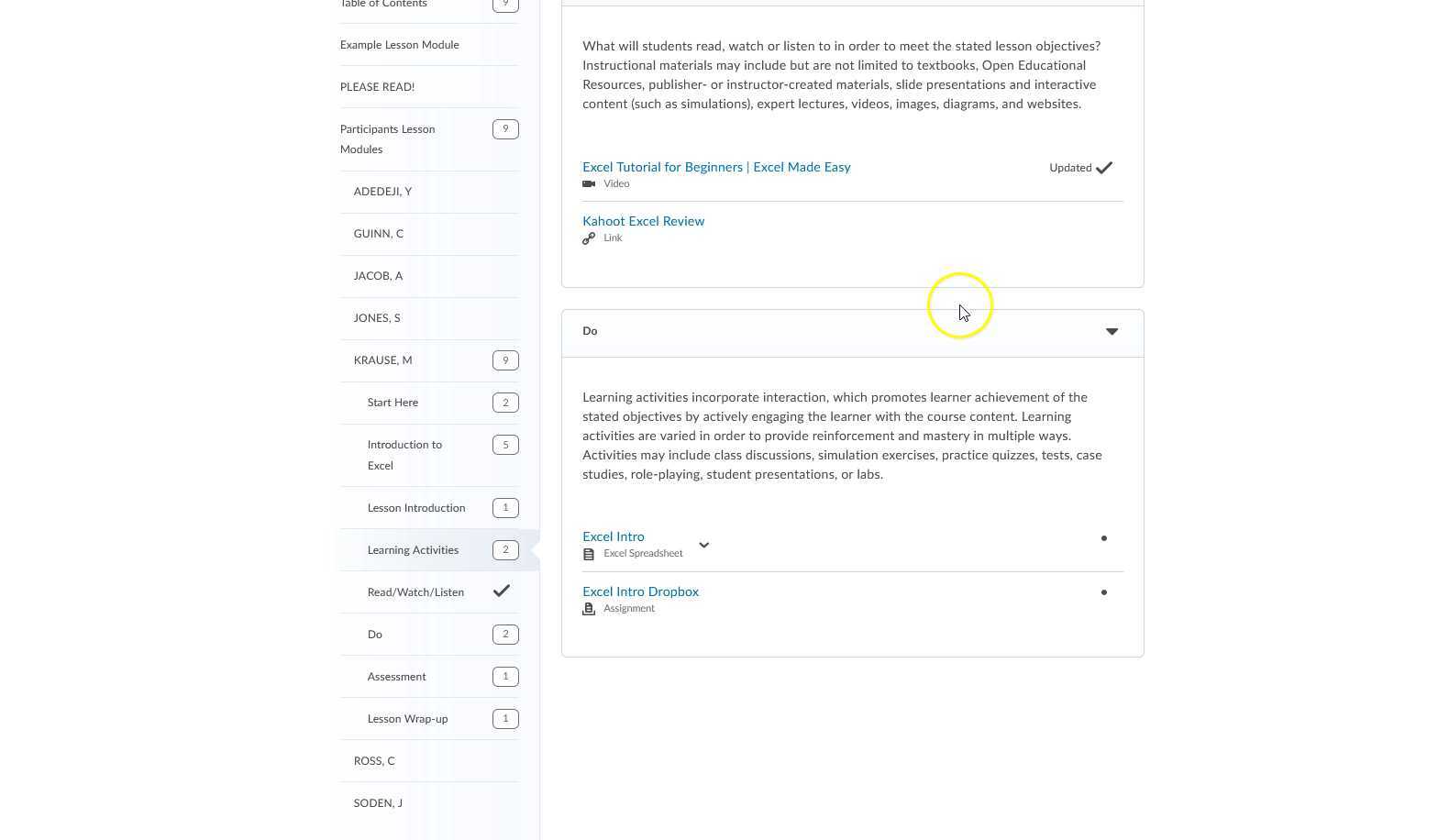Open the Kahoot Excel Review link

[x=643, y=221]
